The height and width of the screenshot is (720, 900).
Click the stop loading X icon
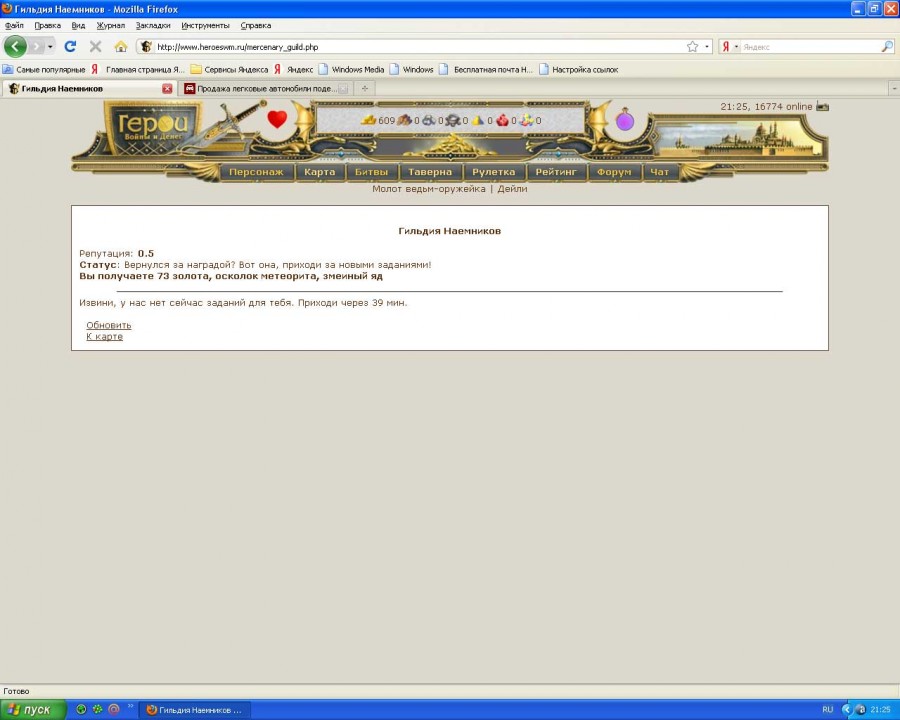95,47
